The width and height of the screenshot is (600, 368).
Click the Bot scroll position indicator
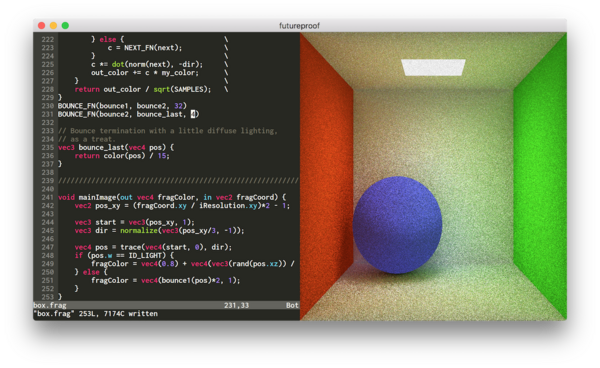tap(292, 305)
